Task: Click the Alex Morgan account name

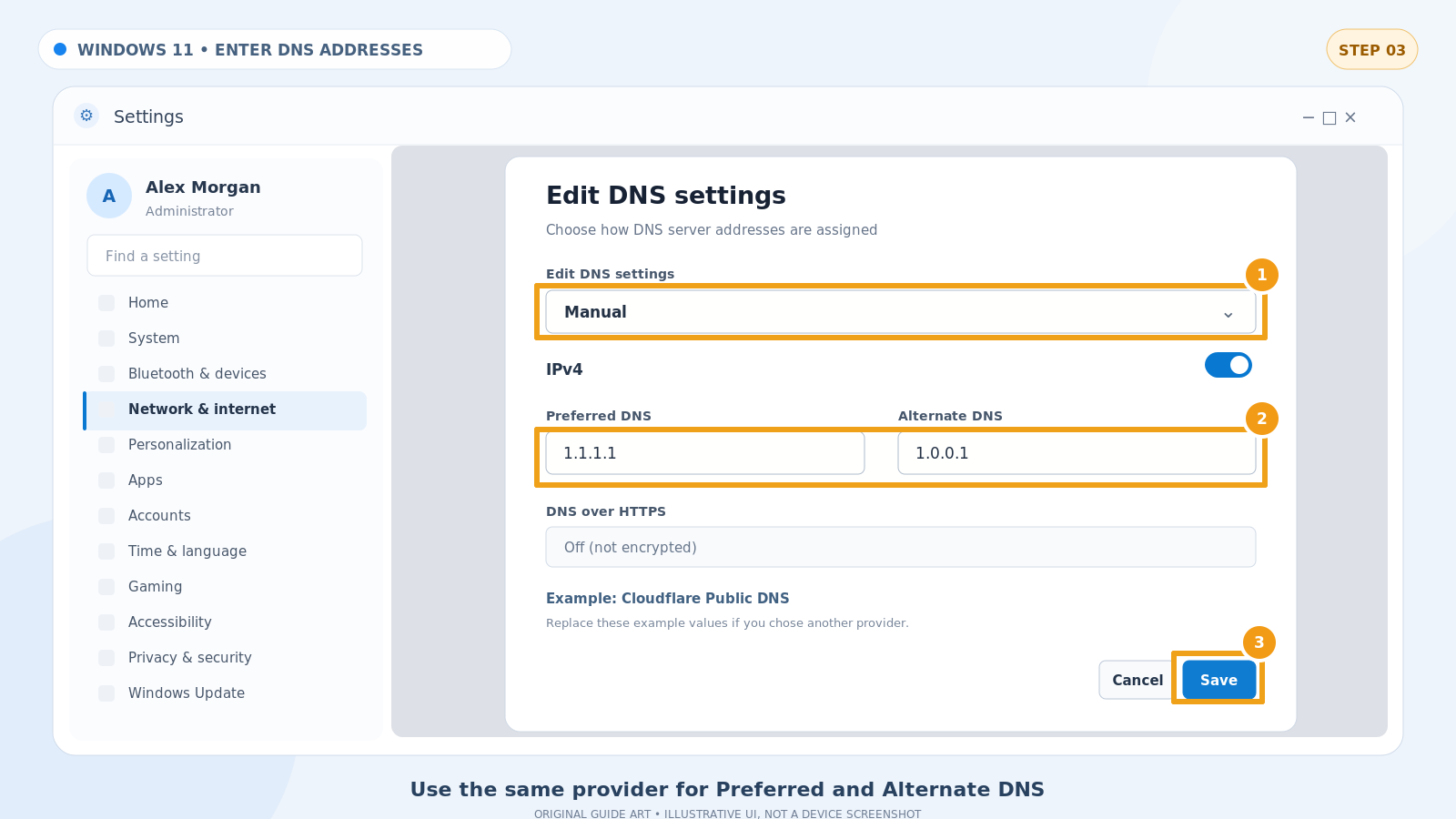Action: (x=203, y=187)
